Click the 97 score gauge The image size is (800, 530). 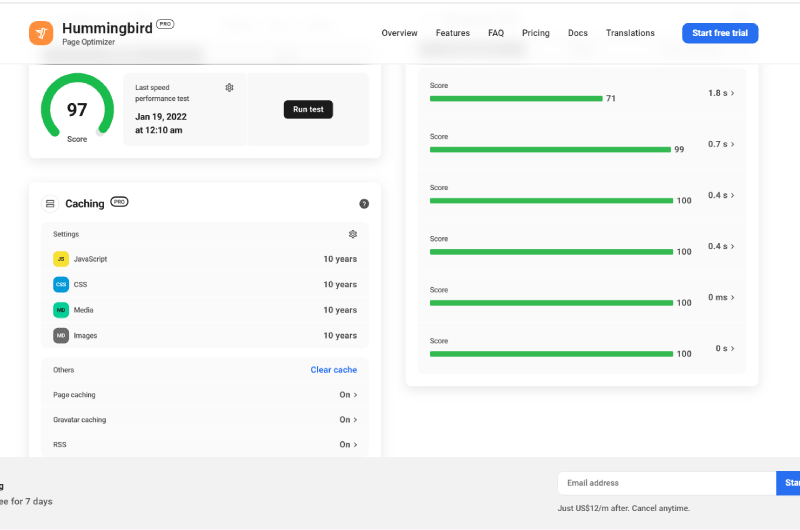pyautogui.click(x=77, y=108)
